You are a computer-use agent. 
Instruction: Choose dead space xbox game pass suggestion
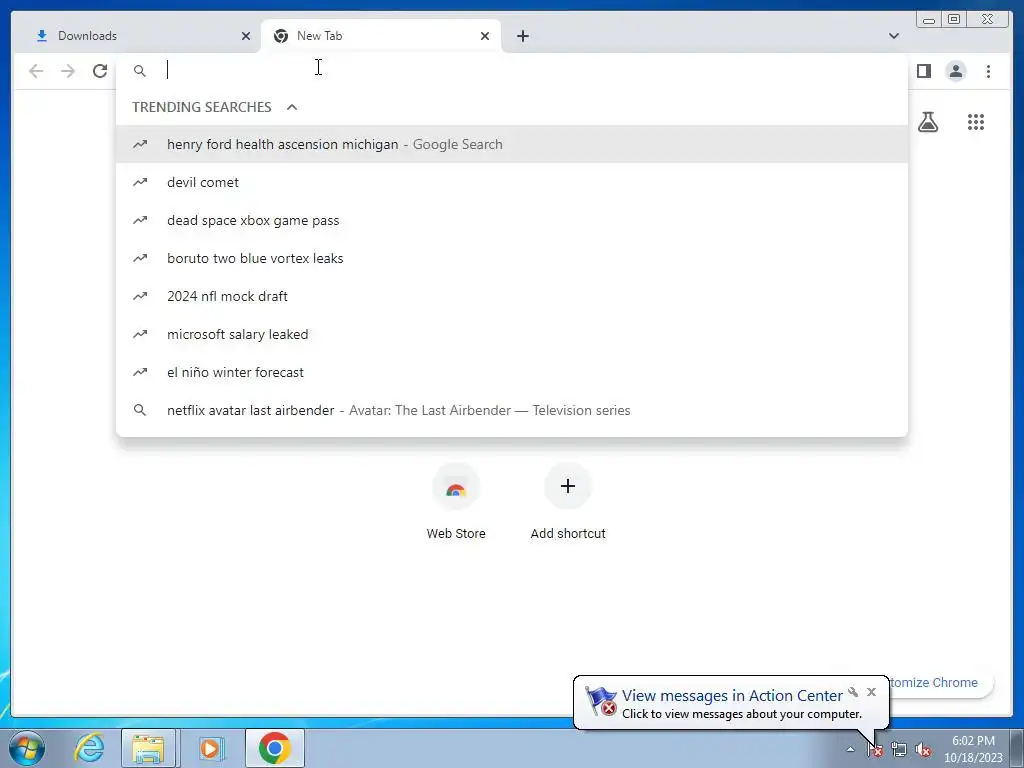pos(512,220)
